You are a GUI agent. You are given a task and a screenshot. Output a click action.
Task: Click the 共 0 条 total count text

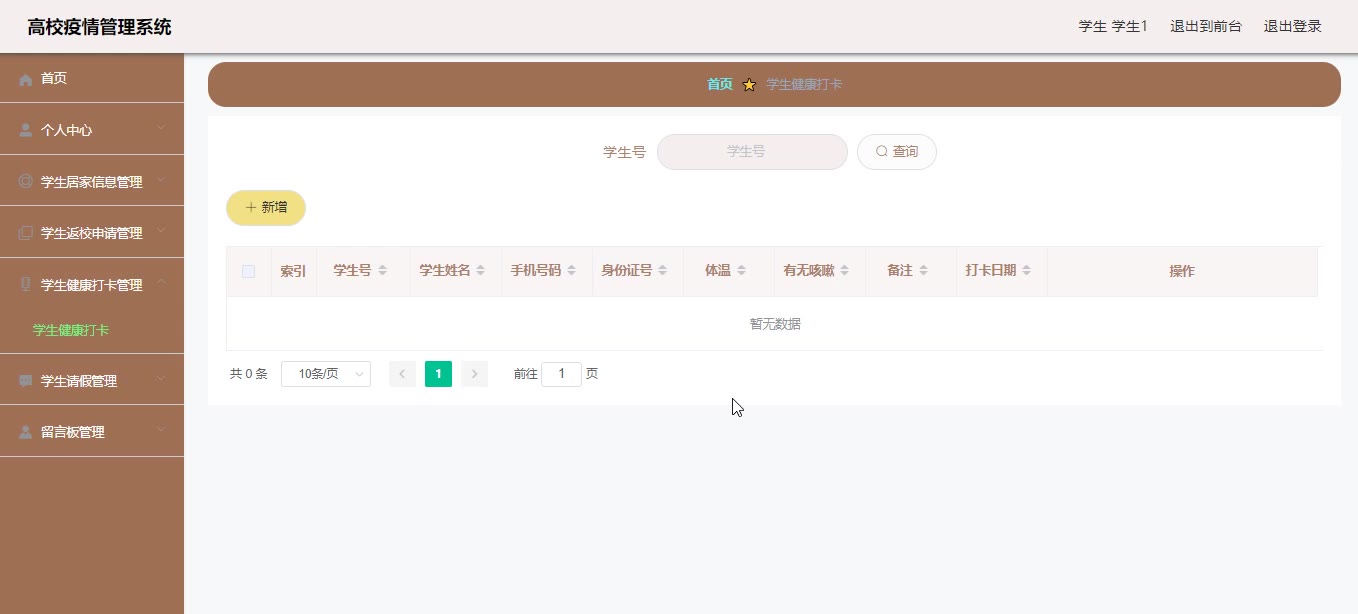pos(249,374)
